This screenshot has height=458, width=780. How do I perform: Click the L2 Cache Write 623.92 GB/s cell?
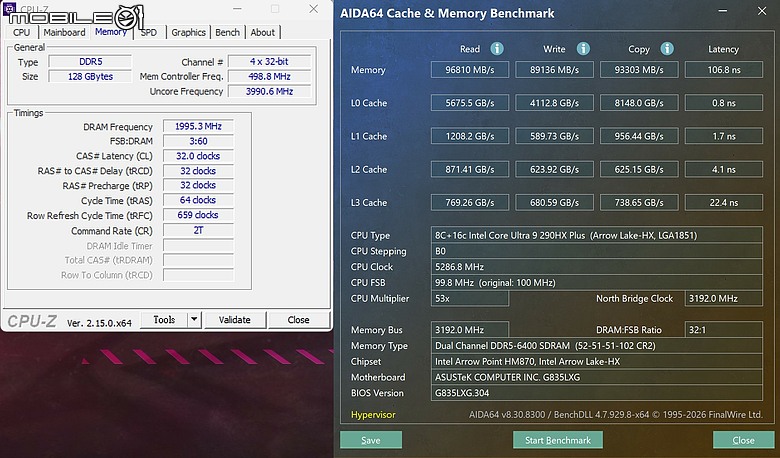[x=554, y=169]
